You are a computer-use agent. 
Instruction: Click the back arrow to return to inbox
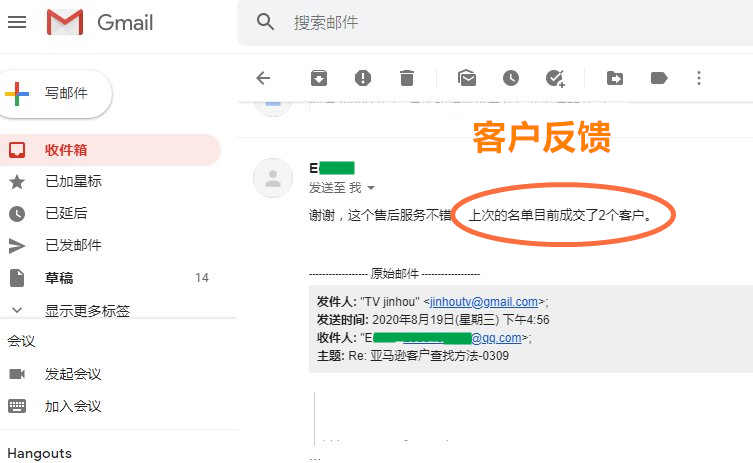[x=263, y=78]
